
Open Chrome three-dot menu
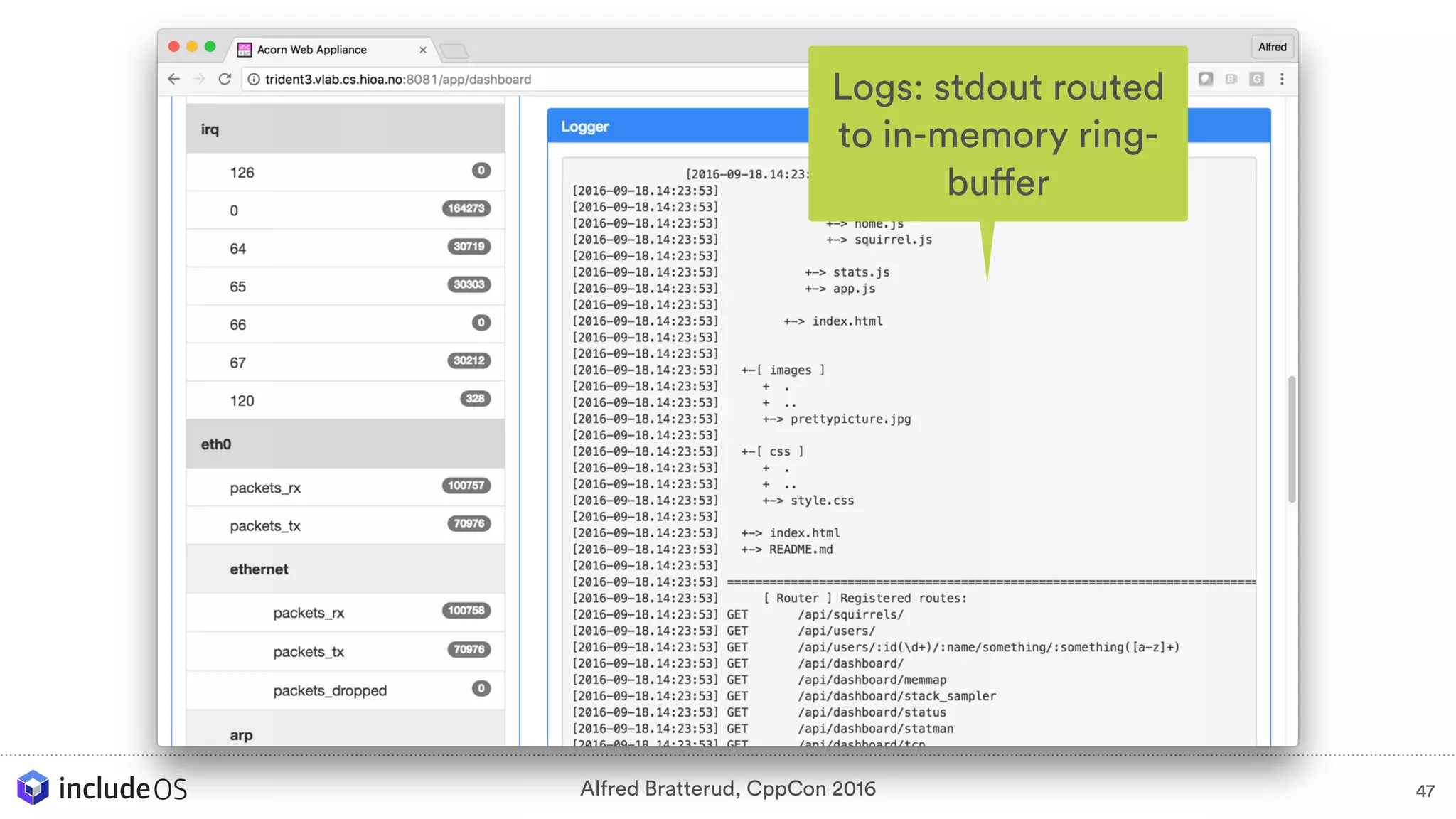(1282, 79)
